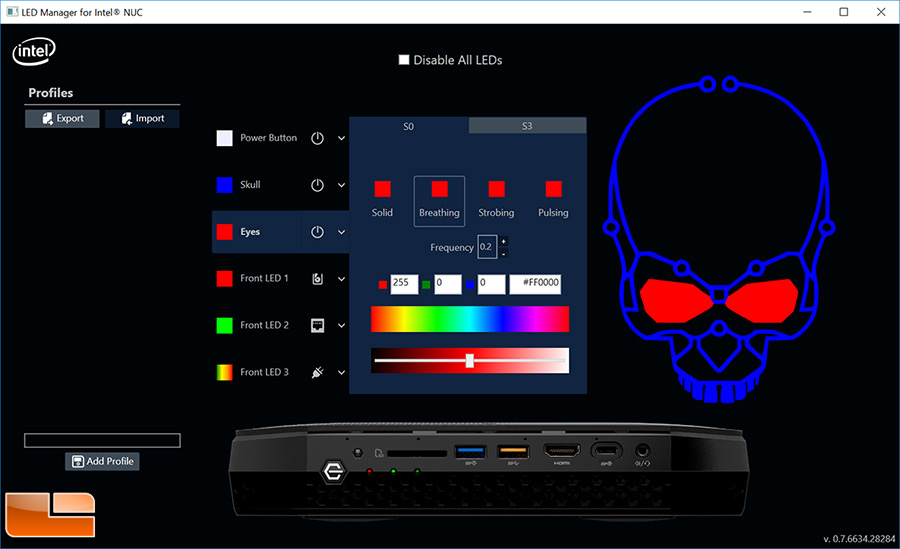The width and height of the screenshot is (900, 549).
Task: Expand the Front LED 1 dropdown chevron
Action: pyautogui.click(x=342, y=279)
